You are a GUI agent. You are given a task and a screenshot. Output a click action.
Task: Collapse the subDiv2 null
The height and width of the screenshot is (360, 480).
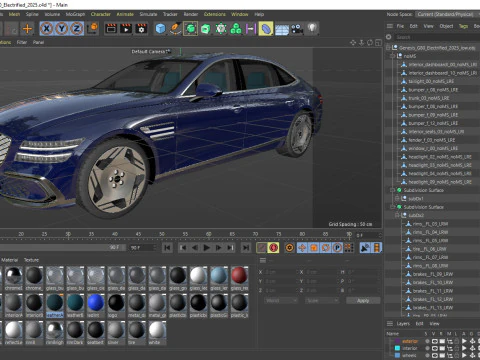pos(397,215)
